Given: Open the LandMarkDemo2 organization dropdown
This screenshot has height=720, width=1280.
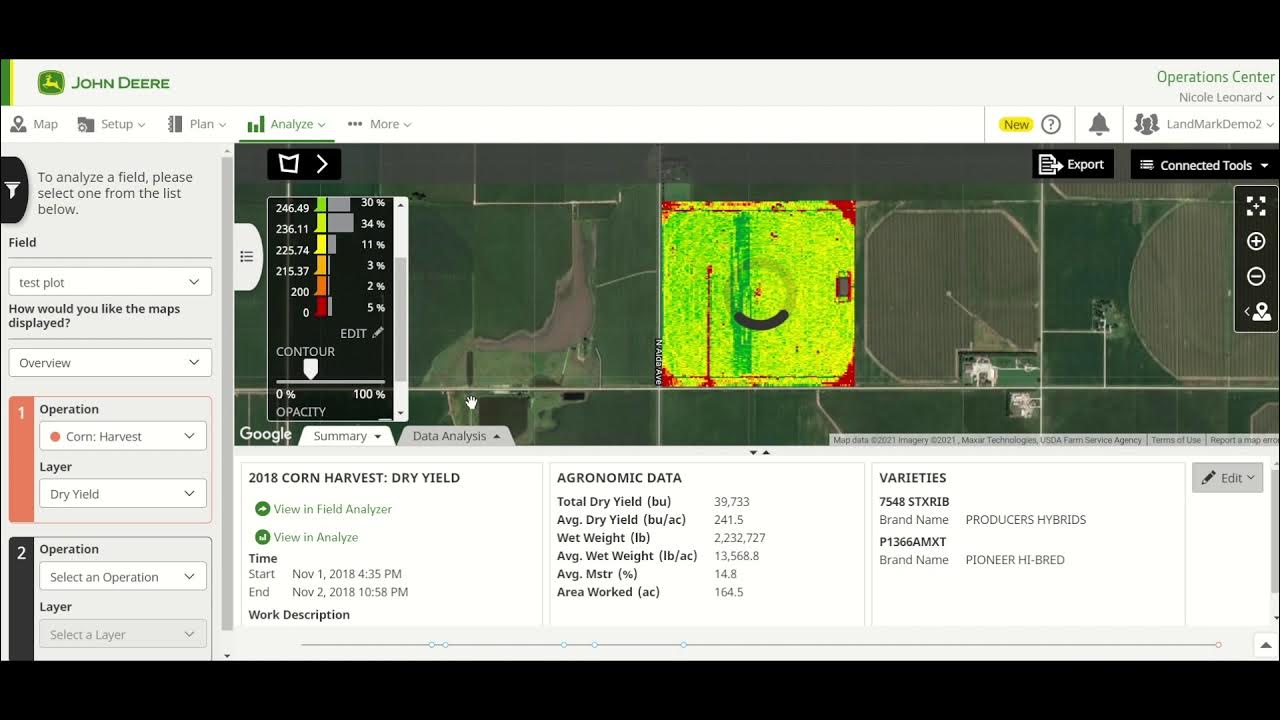Looking at the screenshot, I should (1205, 124).
